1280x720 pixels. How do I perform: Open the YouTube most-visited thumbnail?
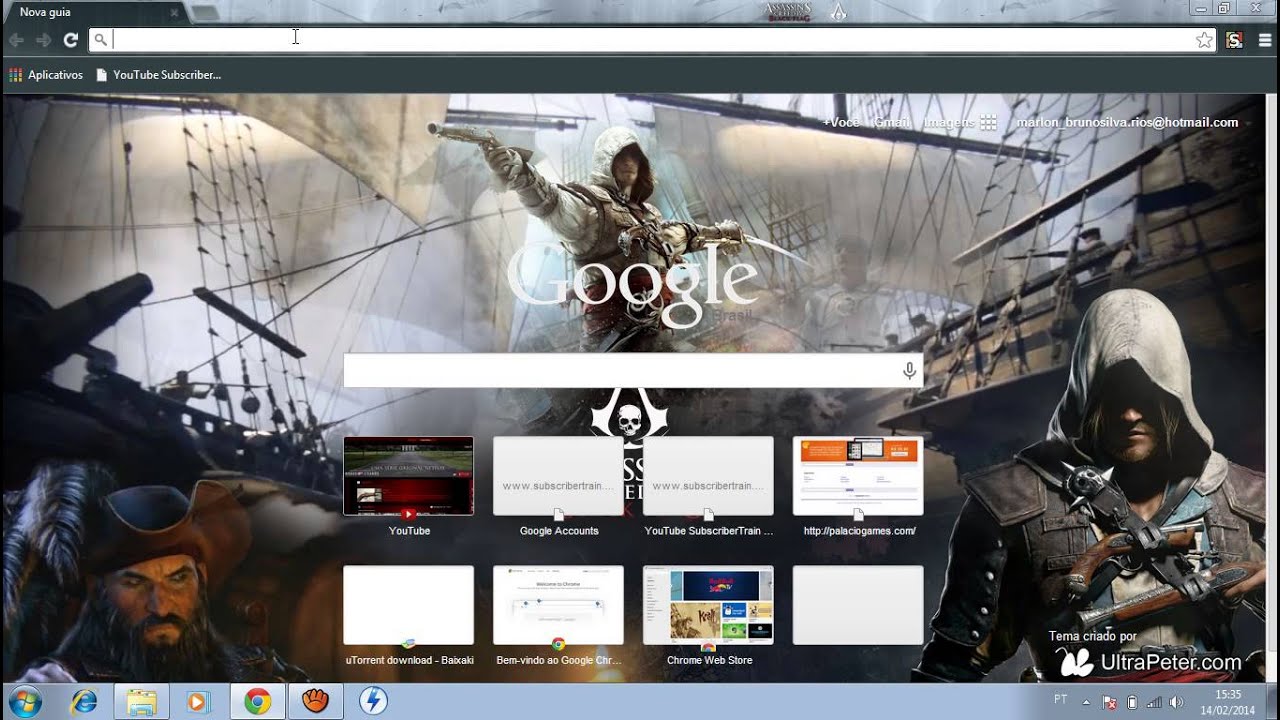pos(408,476)
